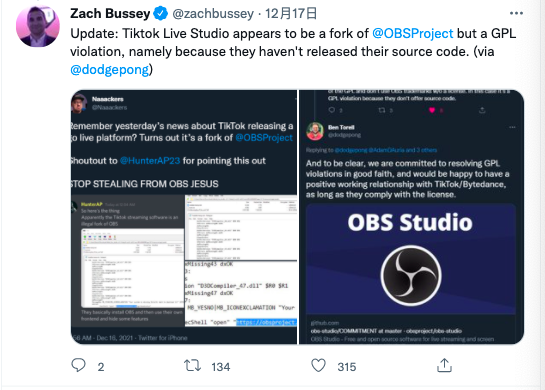Click the Naaackers avatar in screenshot
Screen dimensions: 545x390
(x=79, y=103)
